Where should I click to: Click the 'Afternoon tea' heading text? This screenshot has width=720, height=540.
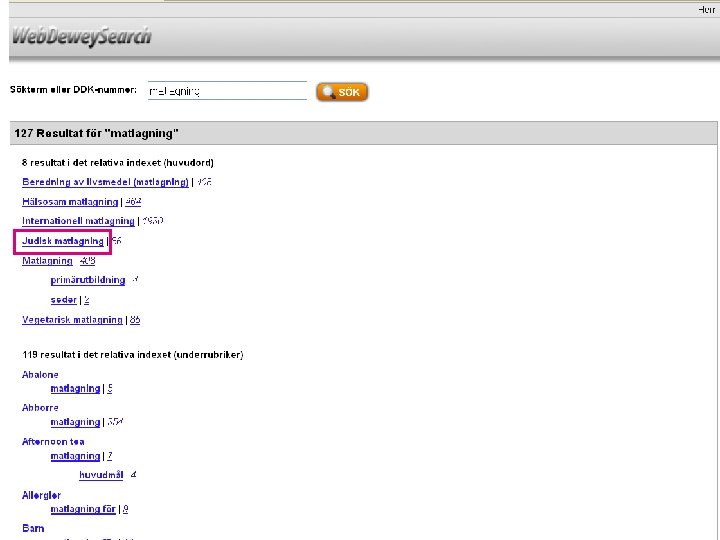[x=53, y=442]
